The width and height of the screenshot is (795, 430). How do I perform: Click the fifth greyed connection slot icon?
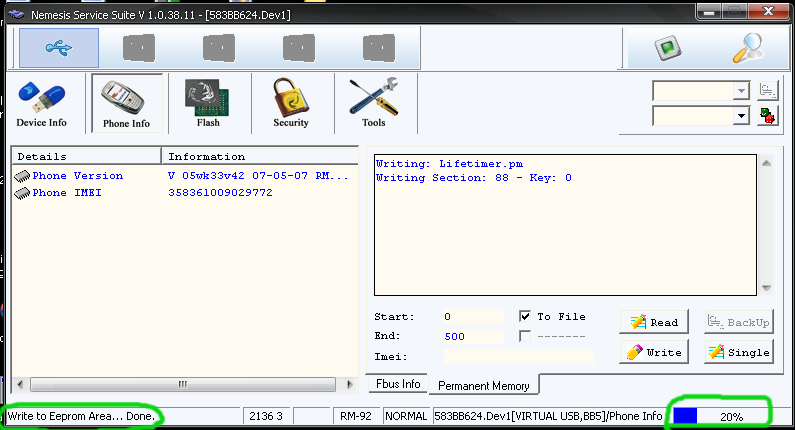[379, 48]
